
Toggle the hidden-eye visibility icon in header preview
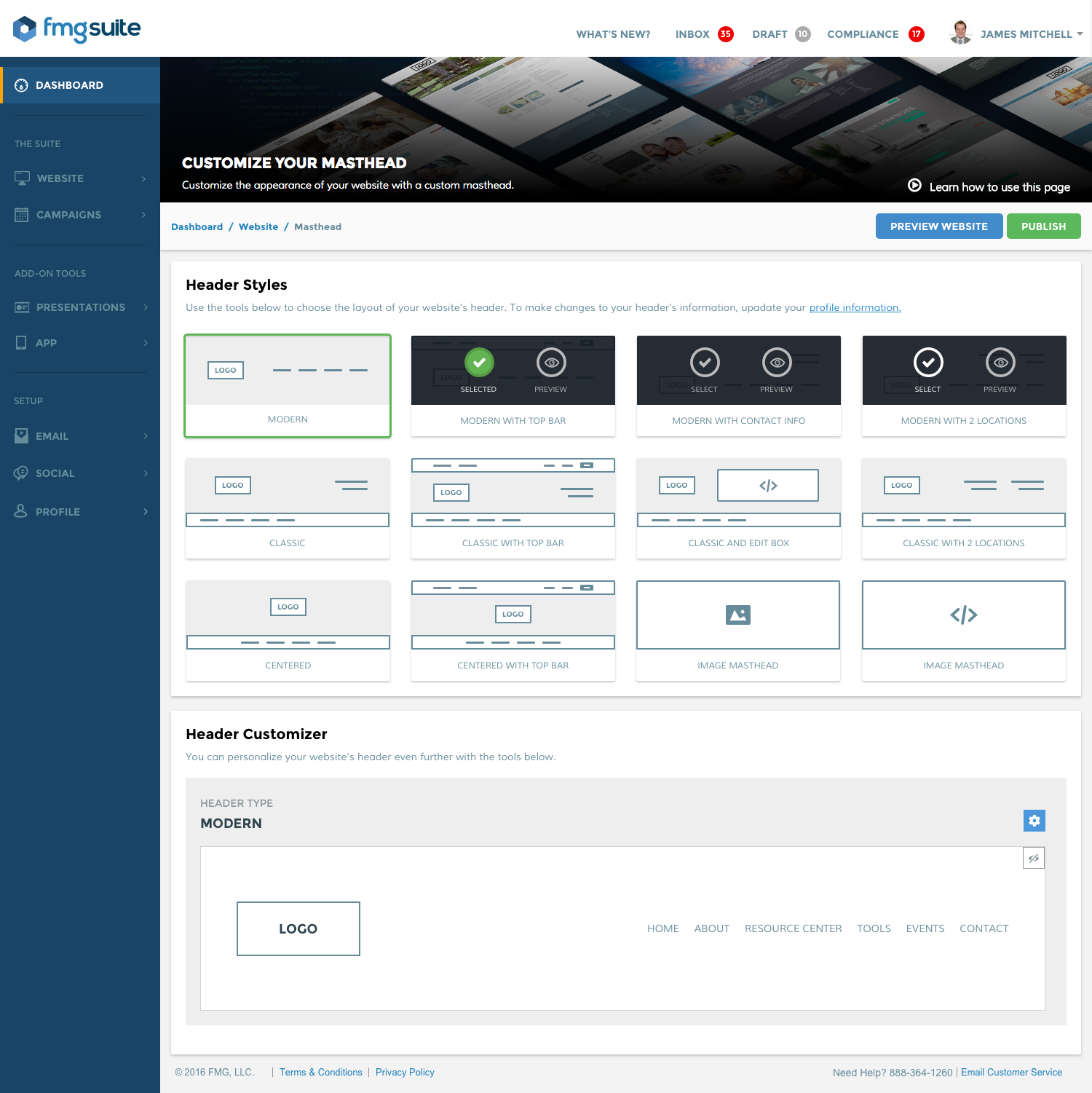click(x=1033, y=859)
